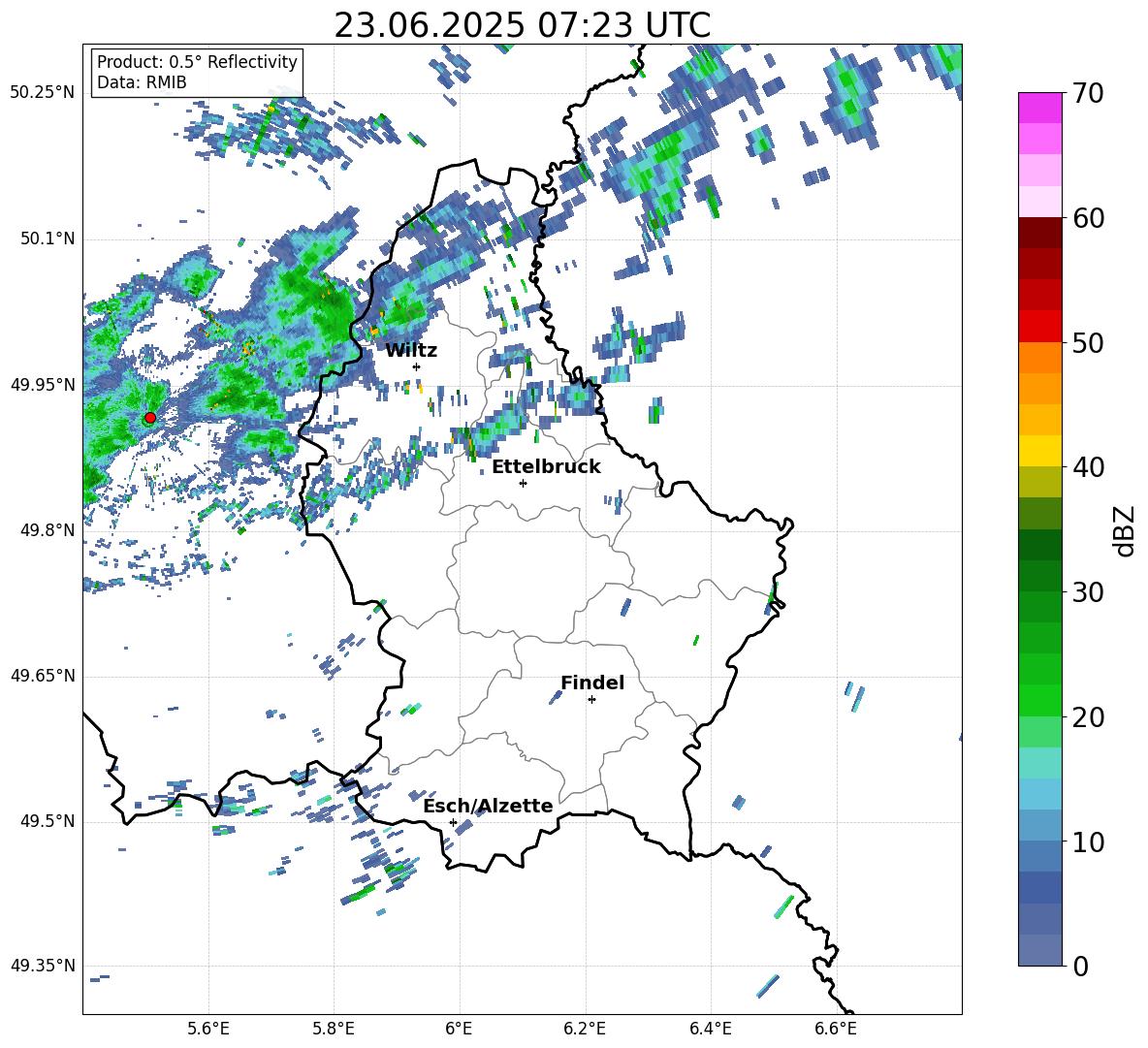Click the cyan colorbar segment near 15 dBZ

1039,763
